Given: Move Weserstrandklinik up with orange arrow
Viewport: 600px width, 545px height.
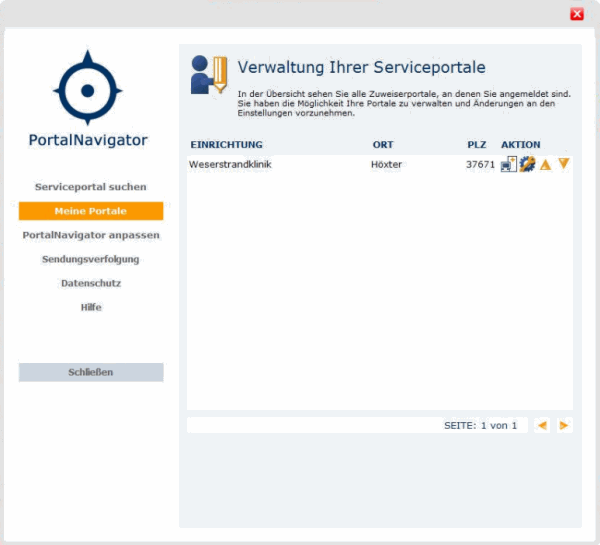Looking at the screenshot, I should pyautogui.click(x=545, y=165).
